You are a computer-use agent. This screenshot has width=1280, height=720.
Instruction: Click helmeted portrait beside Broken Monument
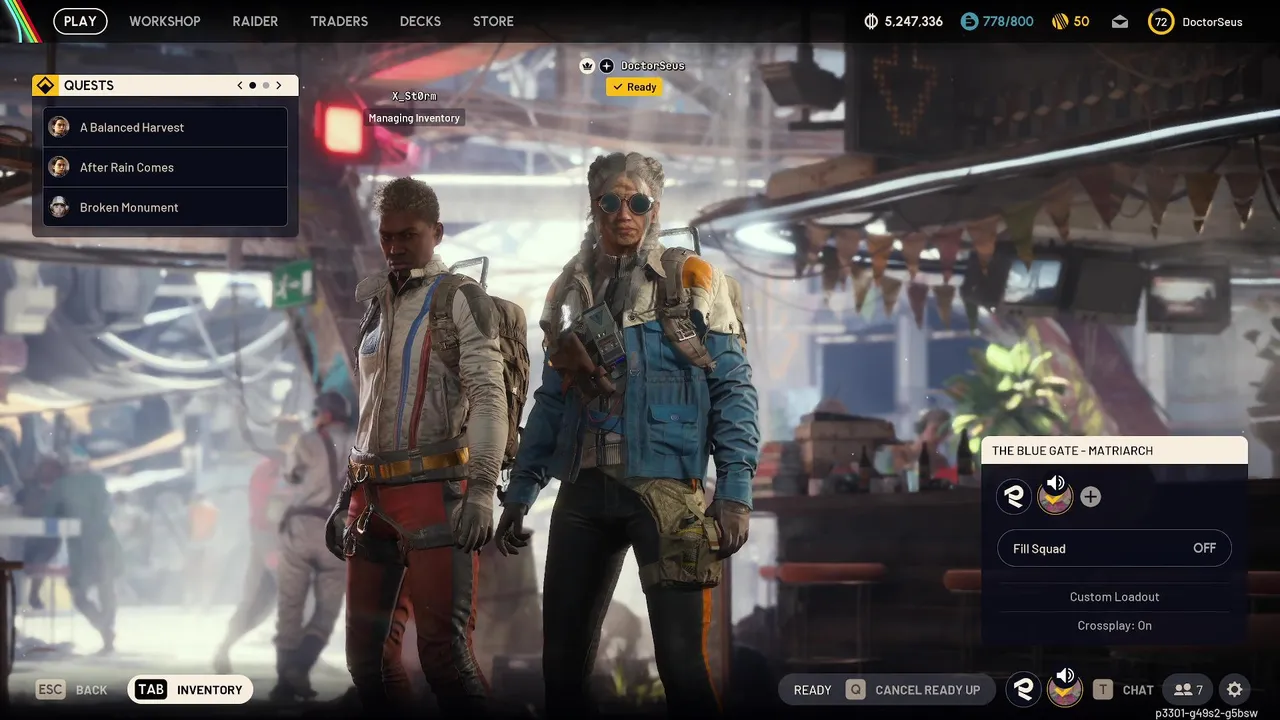59,207
